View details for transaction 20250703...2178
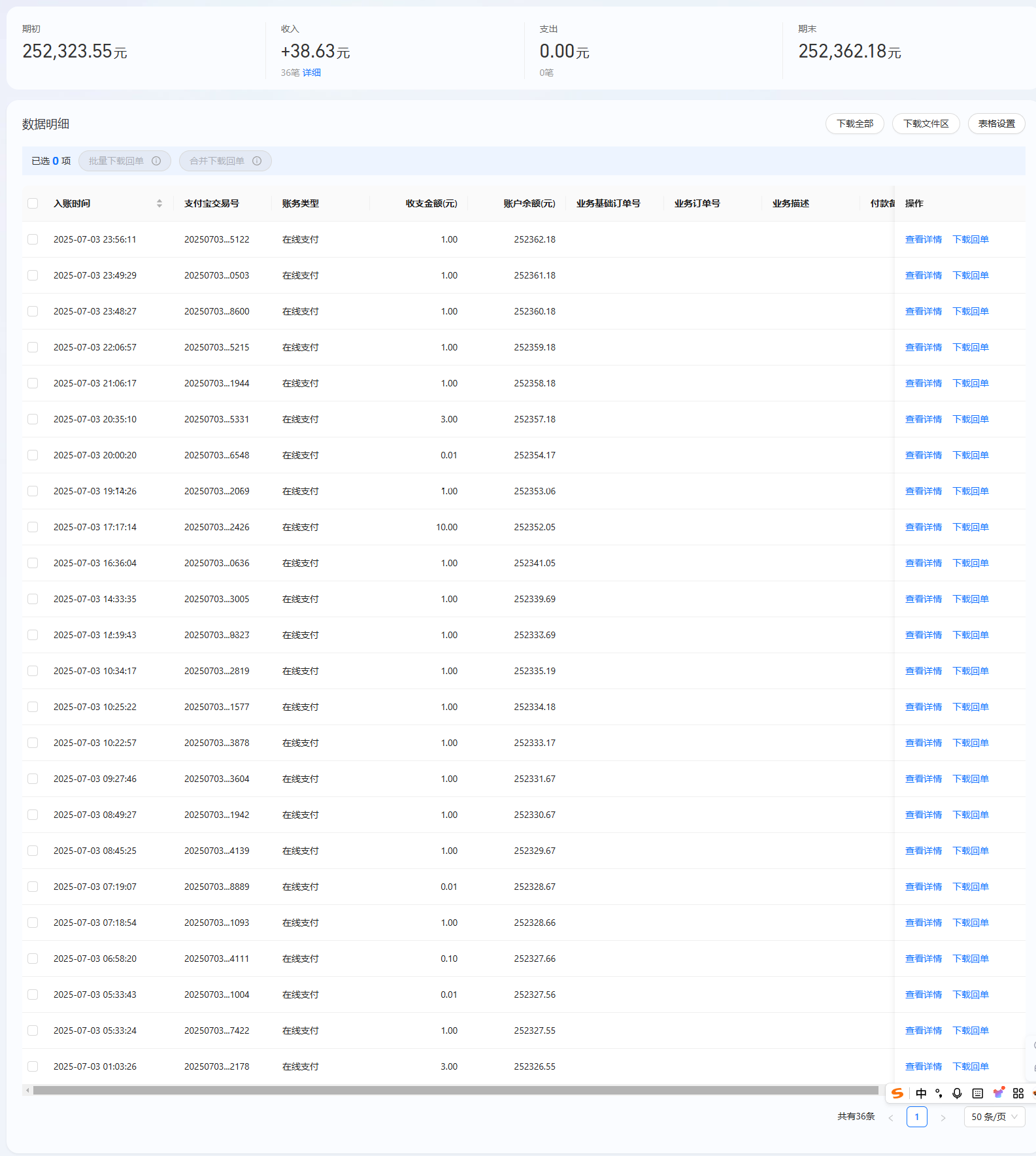Image resolution: width=1036 pixels, height=1156 pixels. coord(923,1066)
